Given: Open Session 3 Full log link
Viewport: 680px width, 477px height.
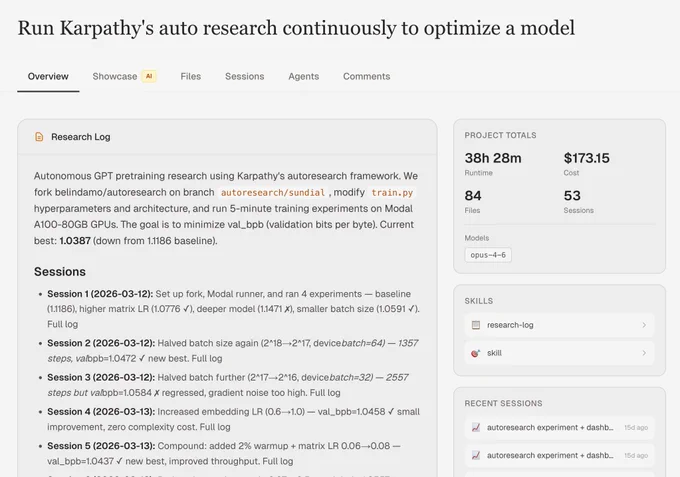Looking at the screenshot, I should click(x=325, y=393).
